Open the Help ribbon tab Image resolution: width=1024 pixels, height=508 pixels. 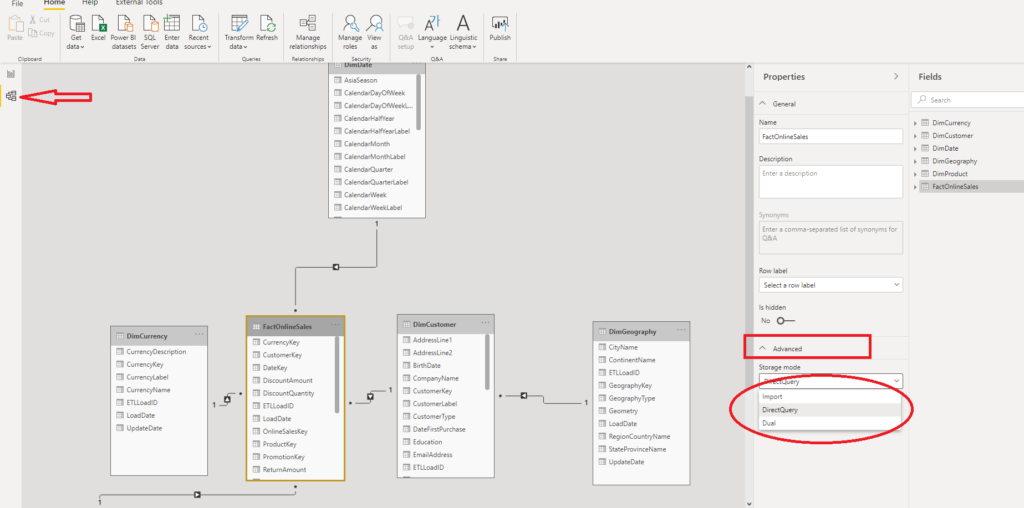[x=90, y=3]
